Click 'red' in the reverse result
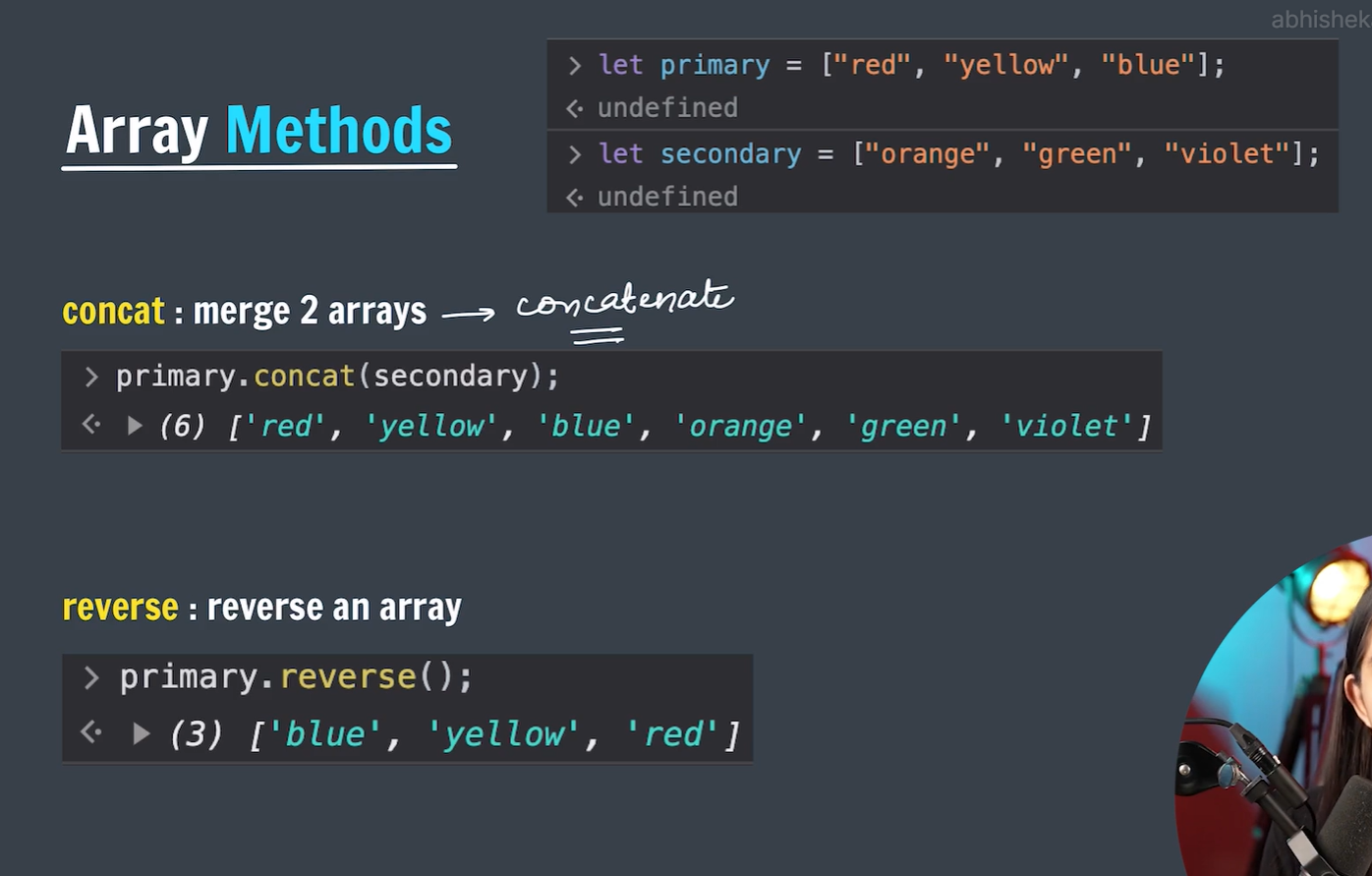The image size is (1372, 876). coord(672,733)
